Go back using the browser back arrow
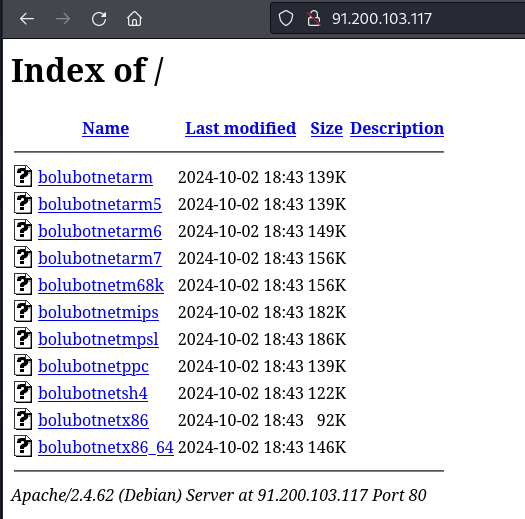This screenshot has height=519, width=525. (x=27, y=19)
